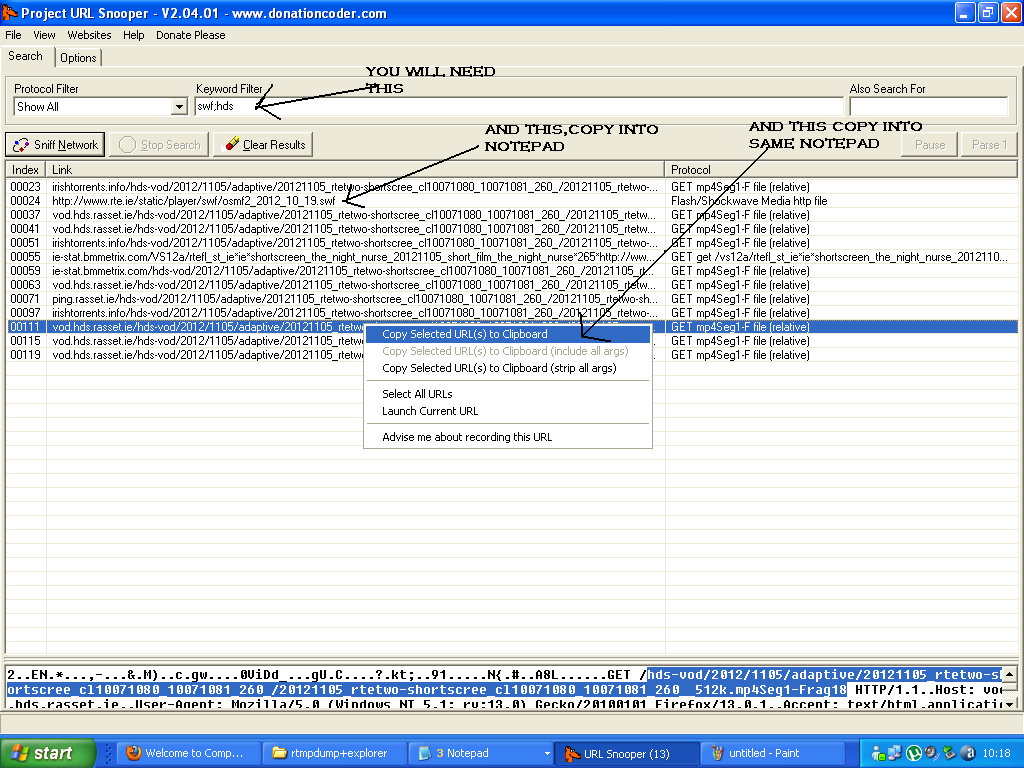Click the uTorrent system tray icon
The height and width of the screenshot is (768, 1024).
[x=914, y=754]
